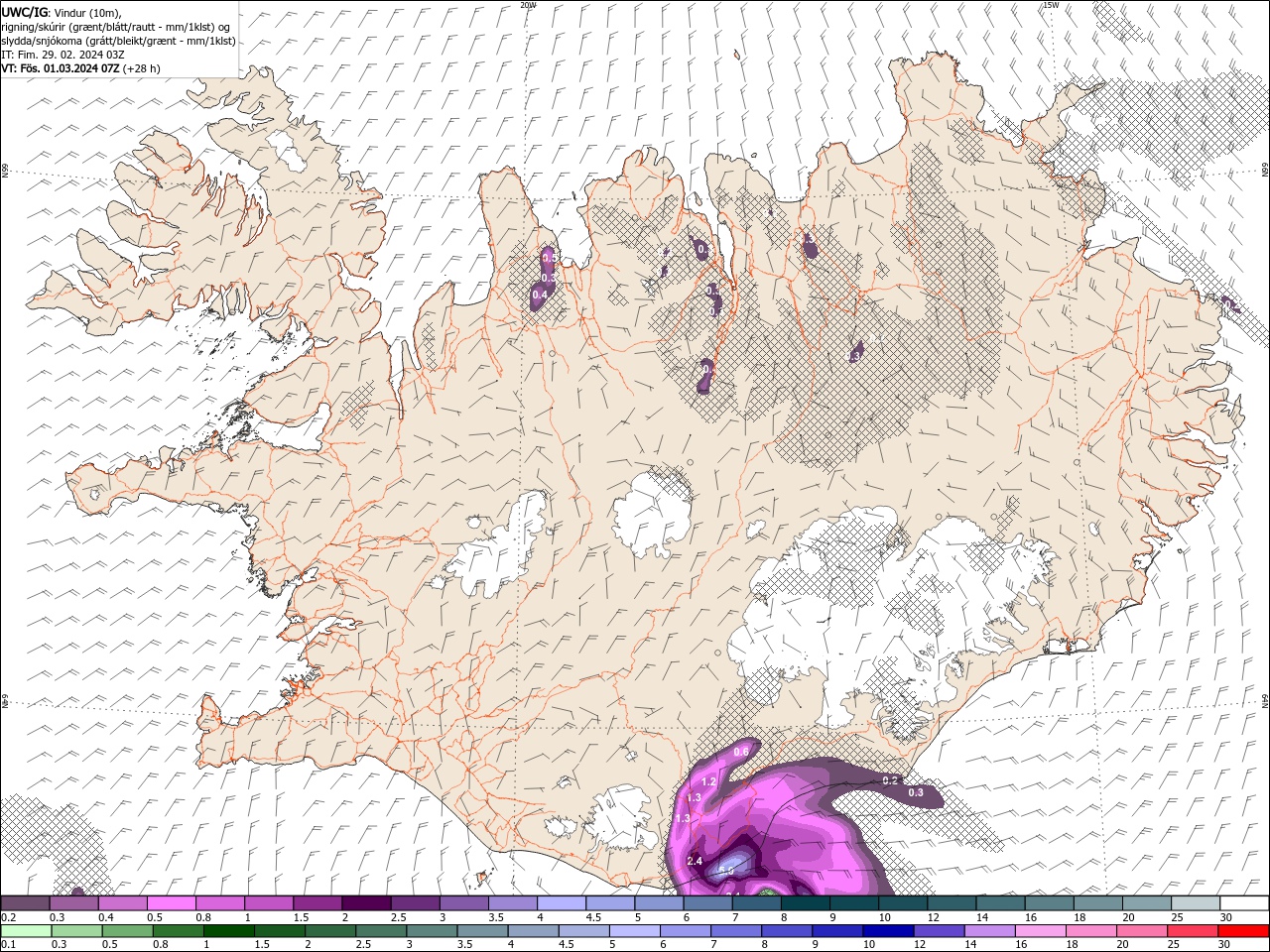Select the 'VT: Fös. 01.03.2024 07Z (+28 h)' line

point(80,68)
